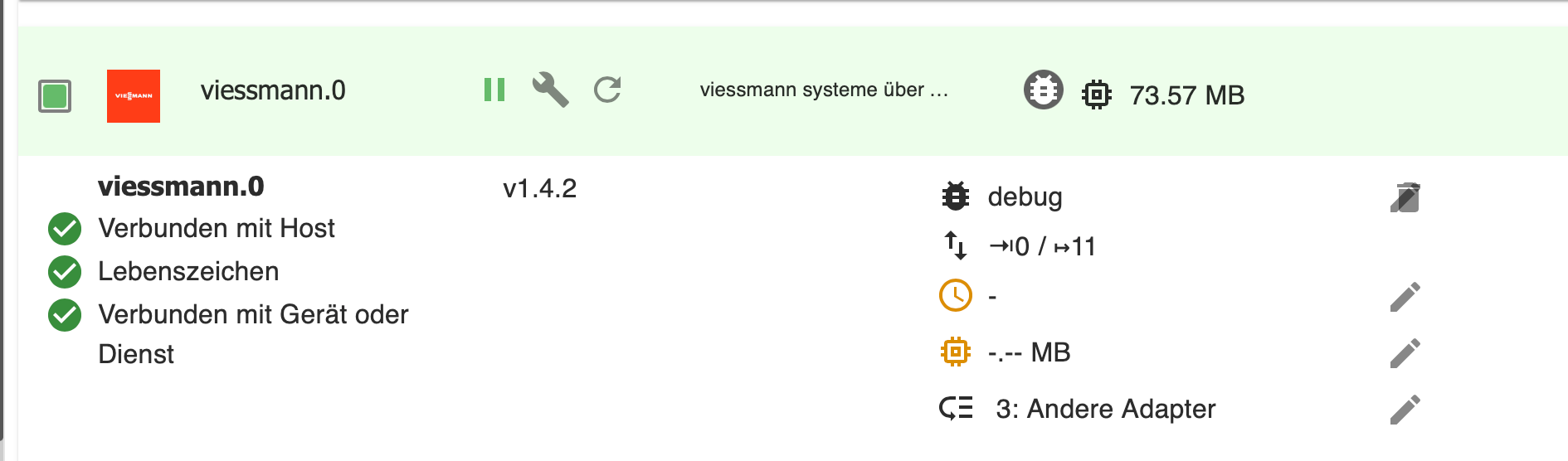The height and width of the screenshot is (461, 1568).
Task: Collapse the viessmann.0 header row
Action: pyautogui.click(x=792, y=90)
